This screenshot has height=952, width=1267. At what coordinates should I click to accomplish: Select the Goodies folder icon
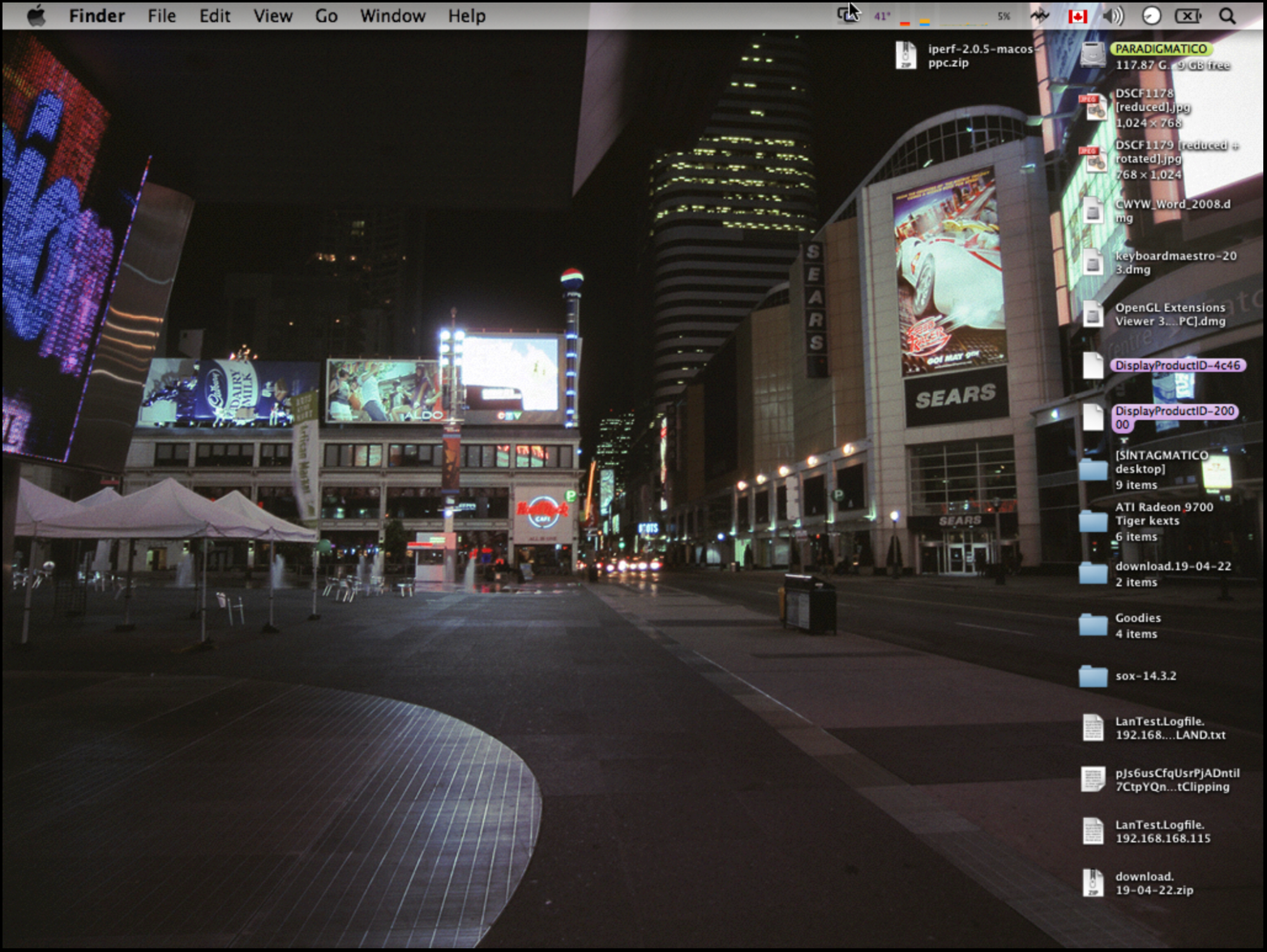pyautogui.click(x=1093, y=625)
